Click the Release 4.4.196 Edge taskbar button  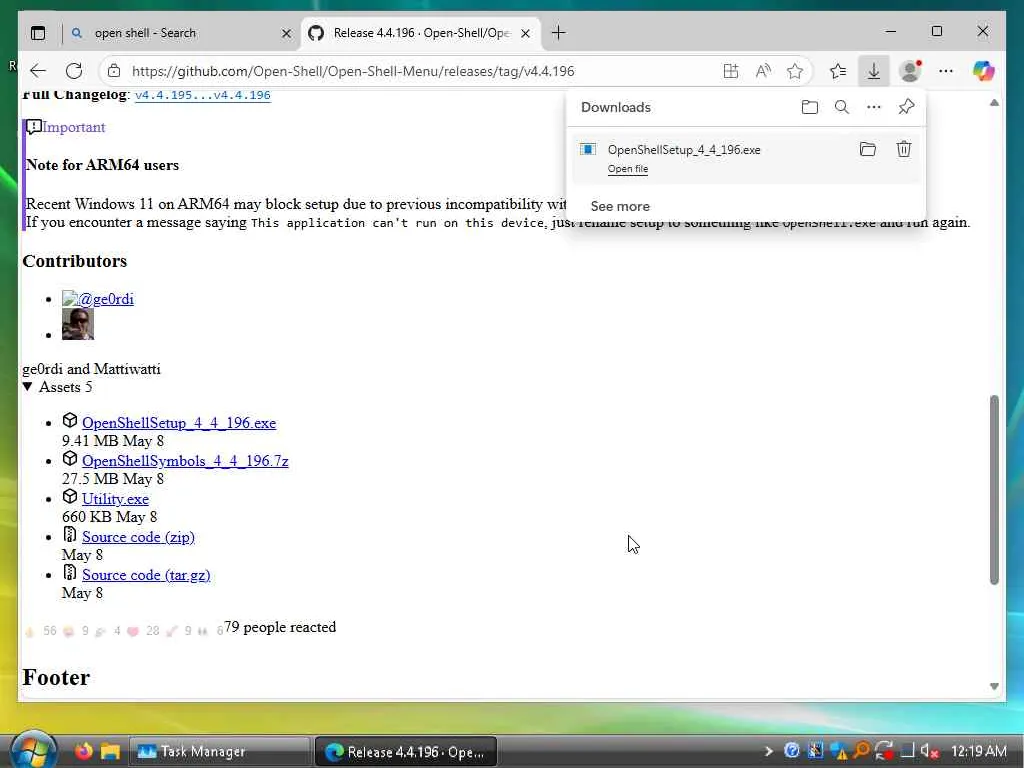pyautogui.click(x=406, y=752)
